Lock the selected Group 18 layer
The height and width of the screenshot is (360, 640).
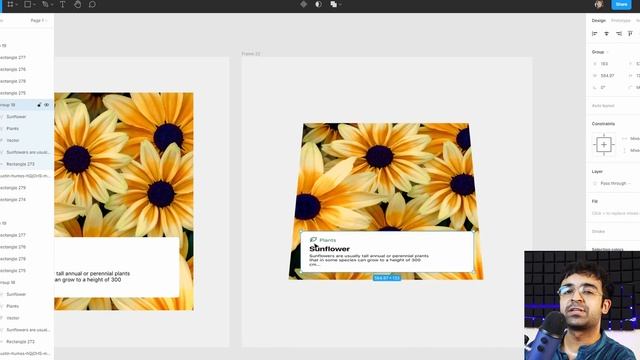(x=39, y=105)
